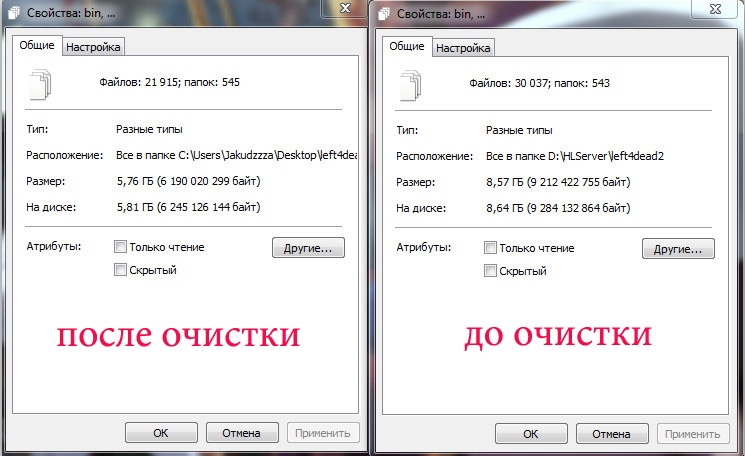Close the left properties window
The image size is (745, 456).
click(x=345, y=8)
